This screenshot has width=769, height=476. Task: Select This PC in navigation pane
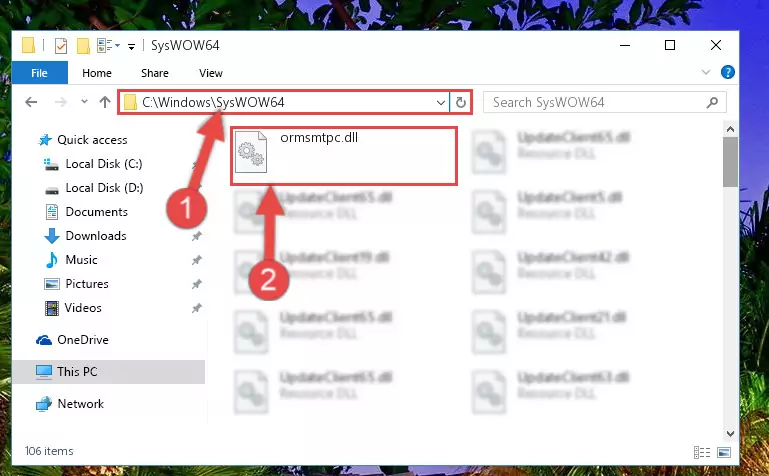pos(77,372)
